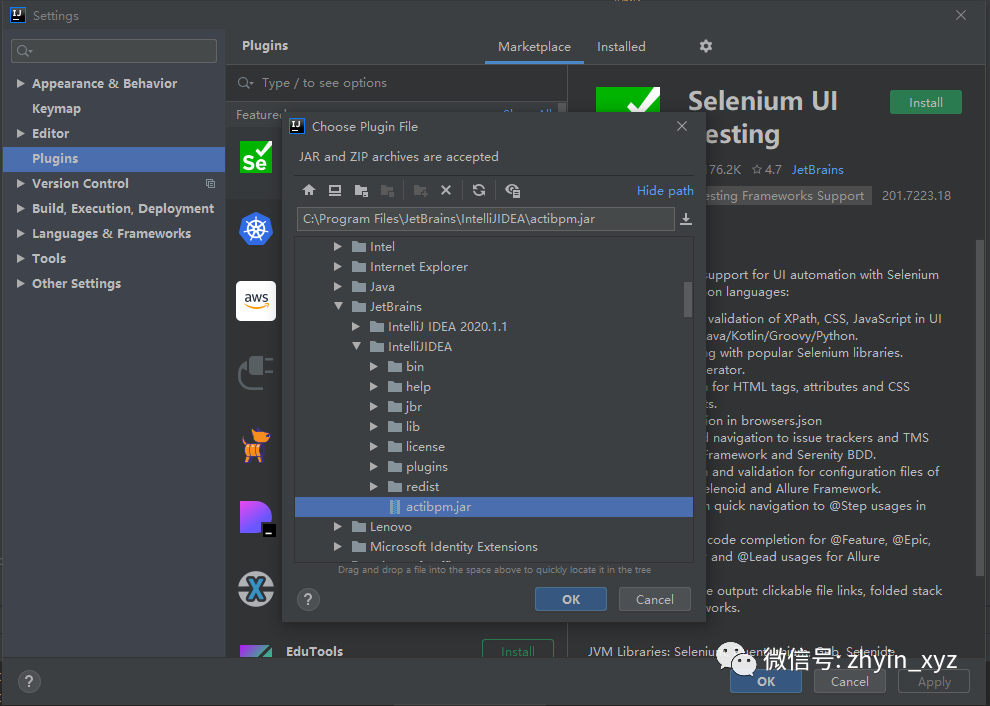Viewport: 990px width, 706px height.
Task: Expand the lib folder
Action: tap(374, 426)
